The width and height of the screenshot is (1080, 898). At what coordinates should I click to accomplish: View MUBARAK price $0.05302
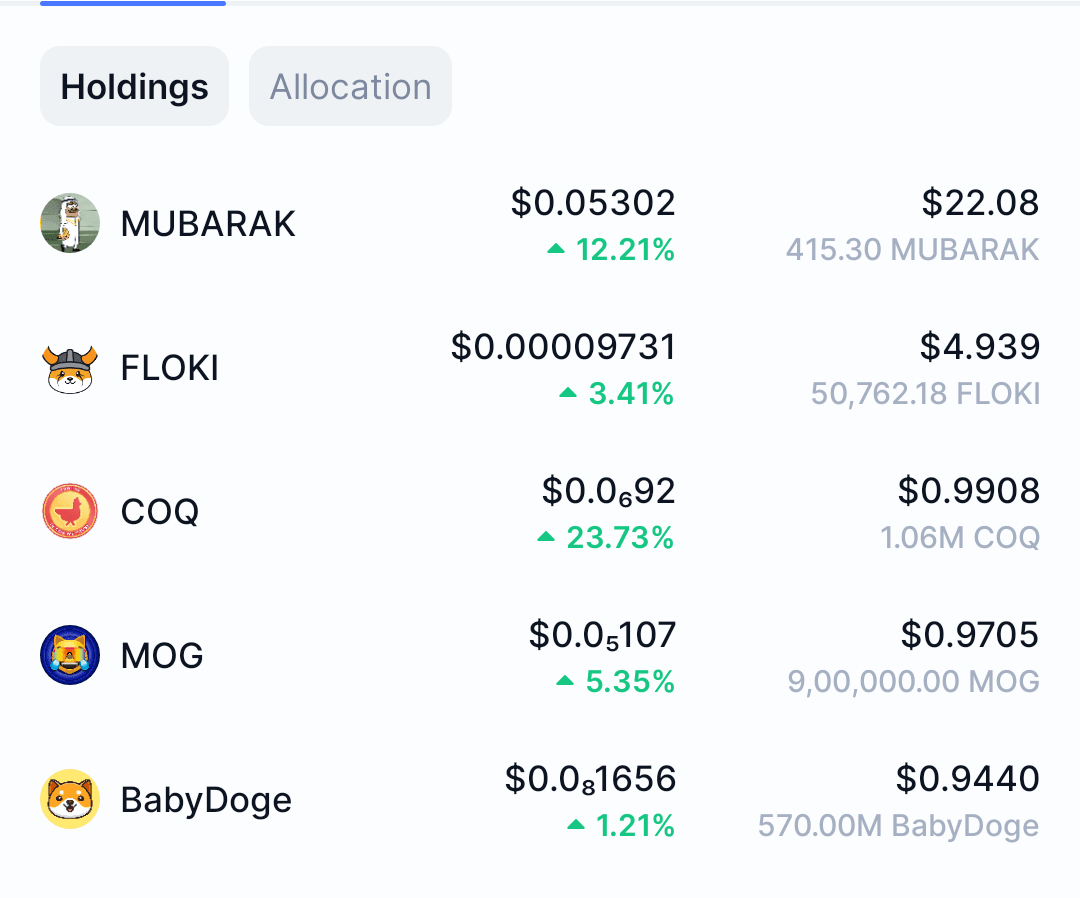tap(593, 202)
